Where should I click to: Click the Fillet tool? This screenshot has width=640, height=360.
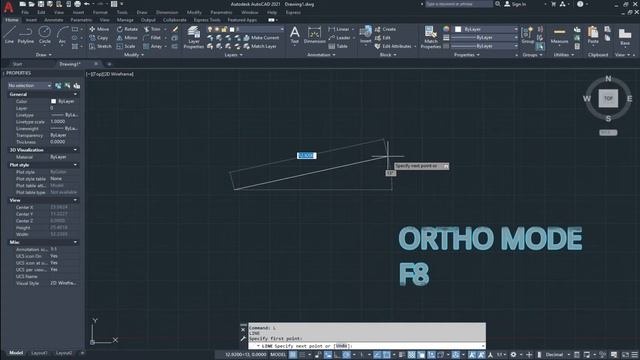pos(152,38)
